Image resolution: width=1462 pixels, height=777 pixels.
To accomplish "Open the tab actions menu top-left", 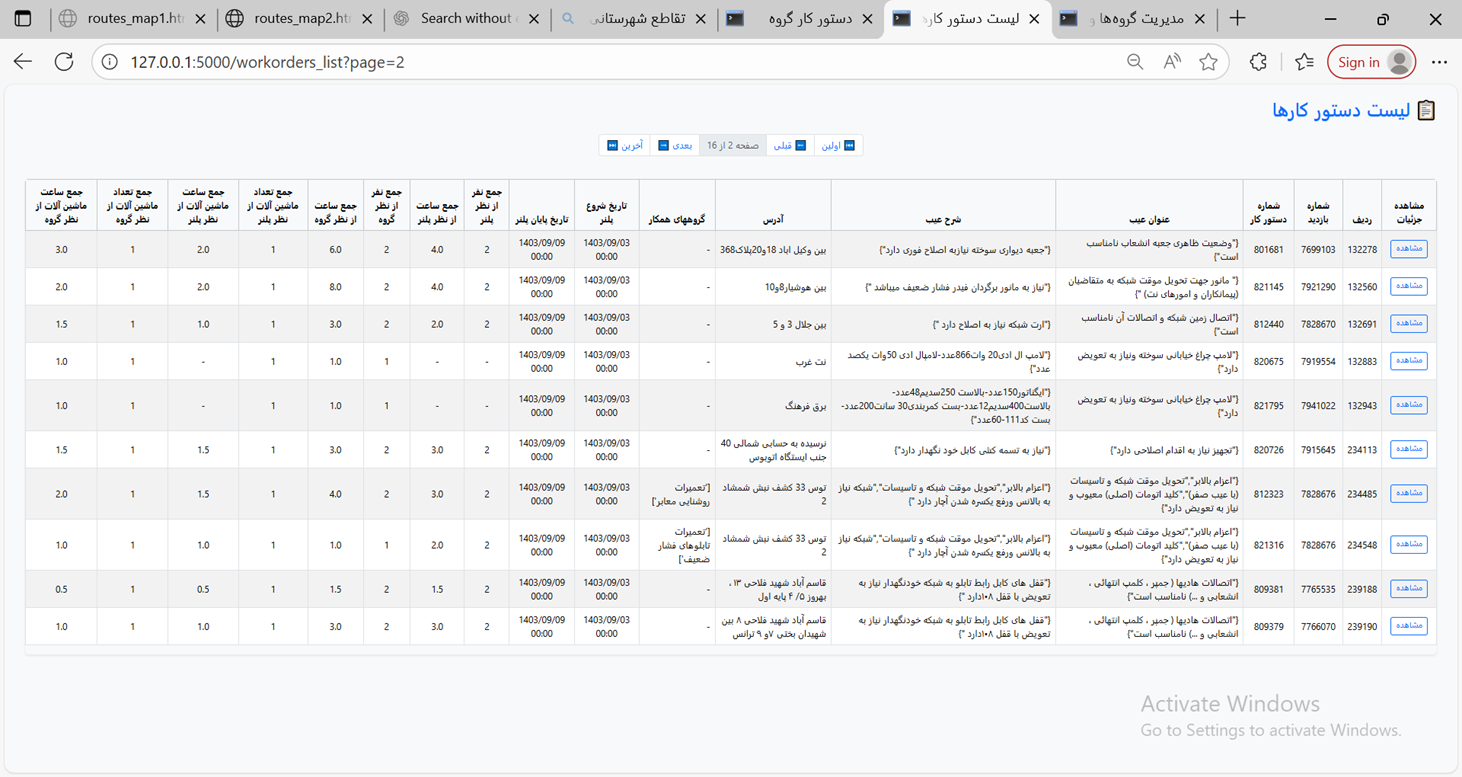I will [22, 18].
